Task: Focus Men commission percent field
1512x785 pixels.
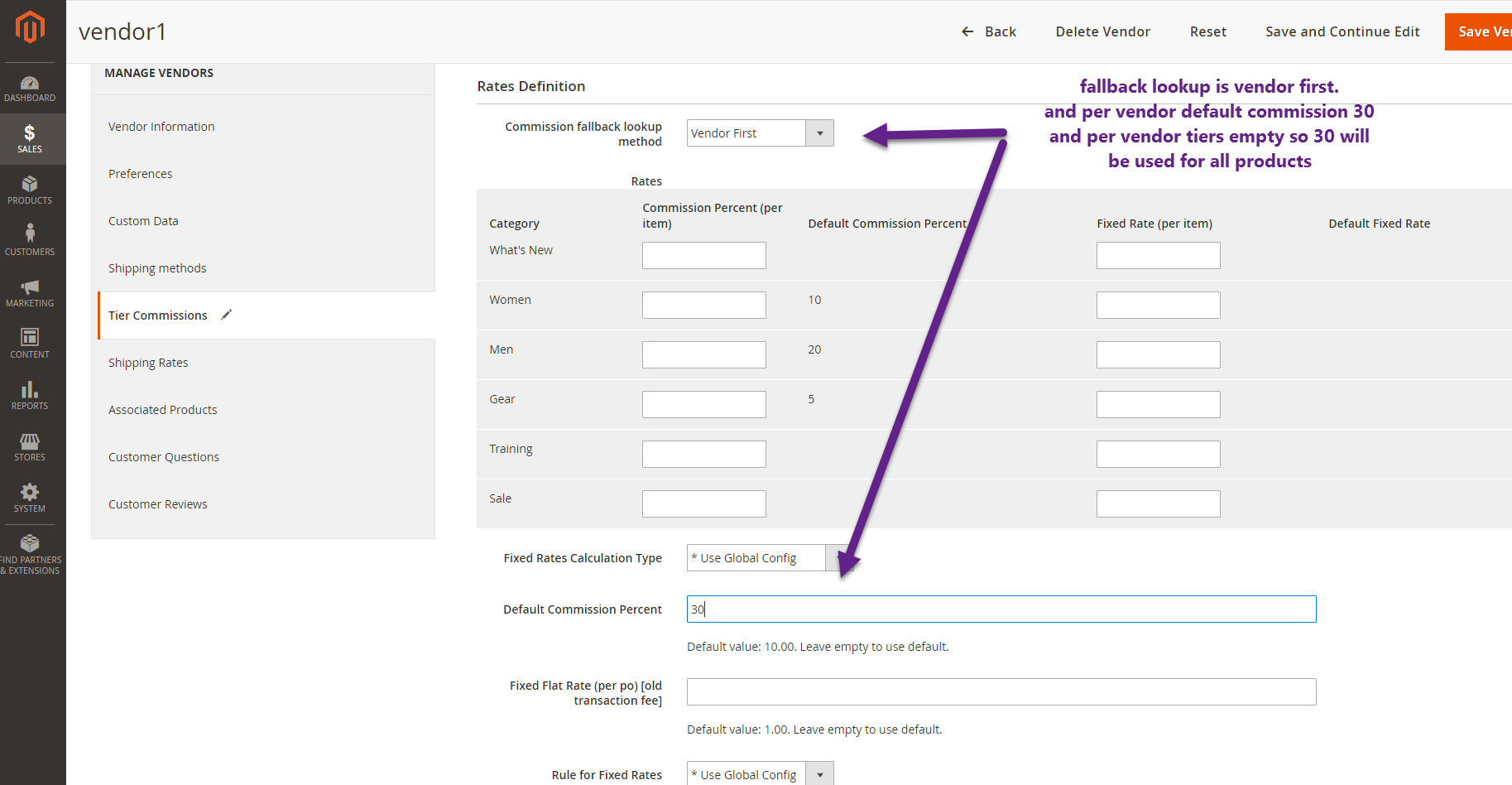Action: click(704, 354)
